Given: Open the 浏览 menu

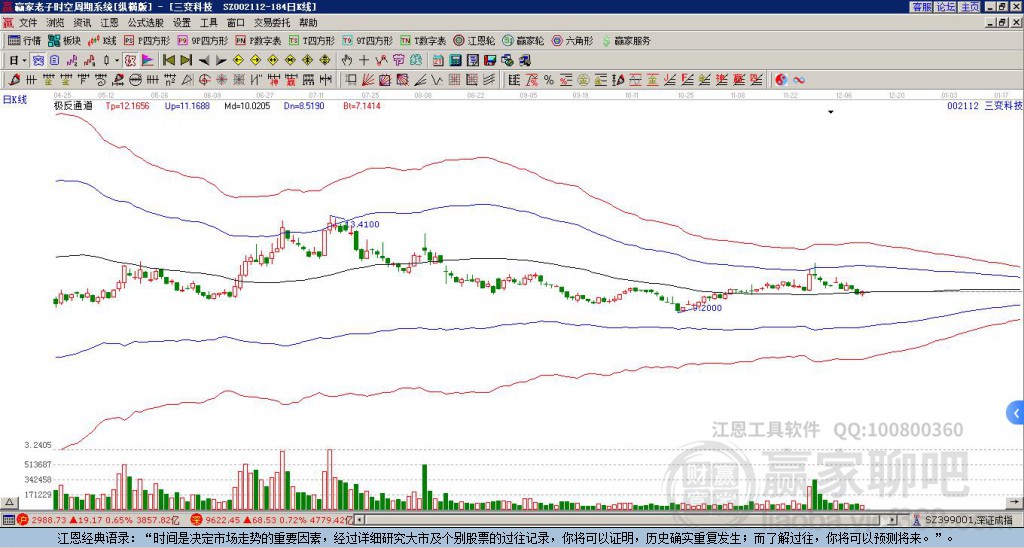Looking at the screenshot, I should (x=56, y=23).
